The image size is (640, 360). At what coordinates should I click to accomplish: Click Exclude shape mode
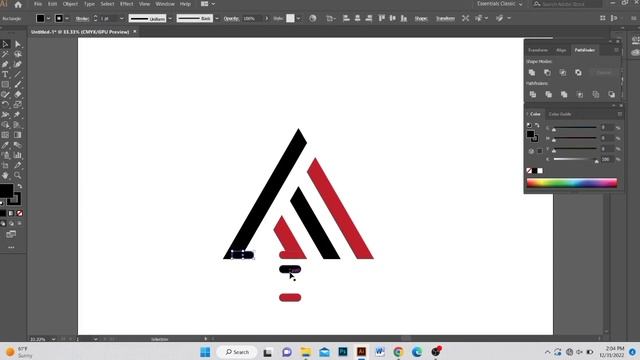578,73
